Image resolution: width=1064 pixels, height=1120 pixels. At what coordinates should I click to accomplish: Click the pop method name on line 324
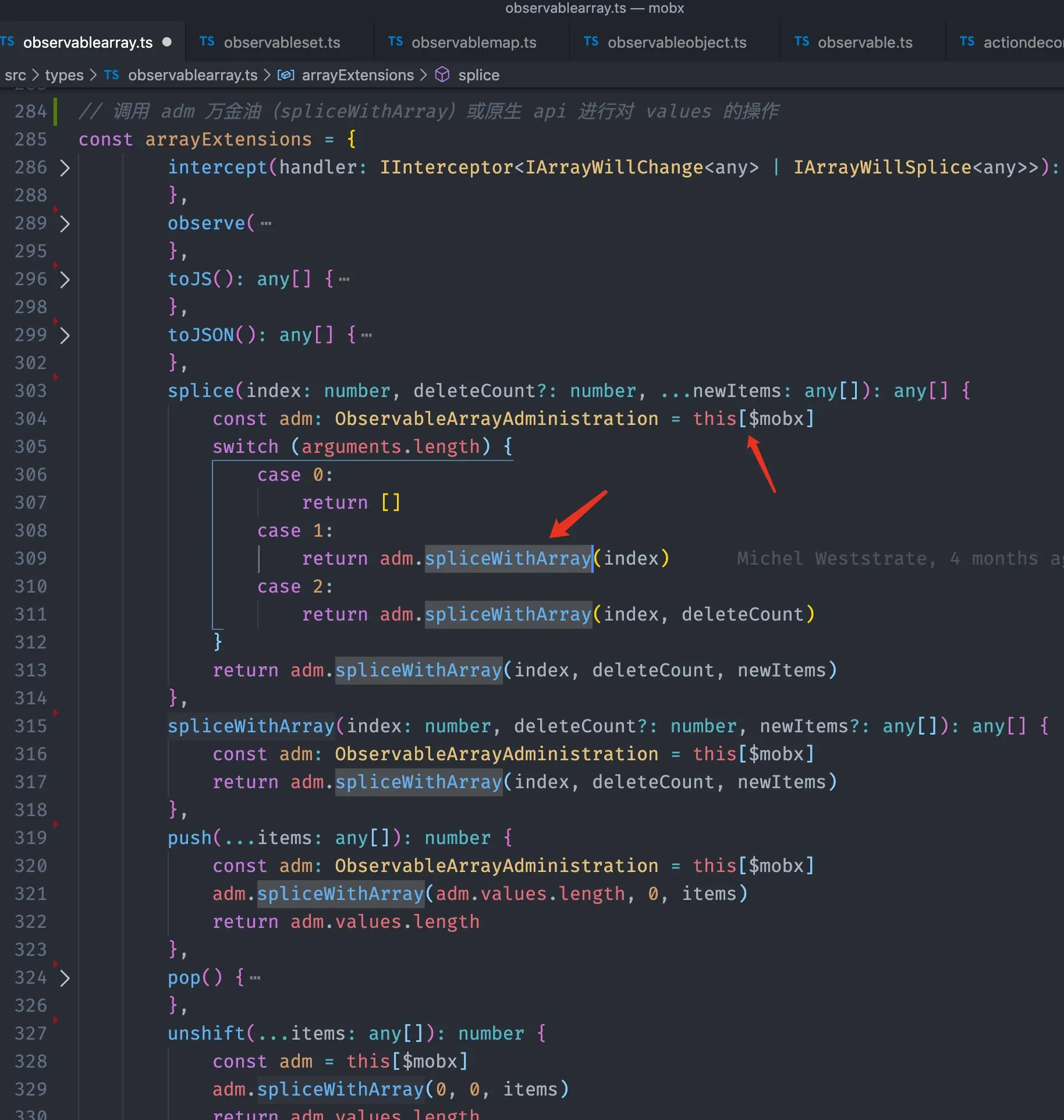click(x=184, y=978)
